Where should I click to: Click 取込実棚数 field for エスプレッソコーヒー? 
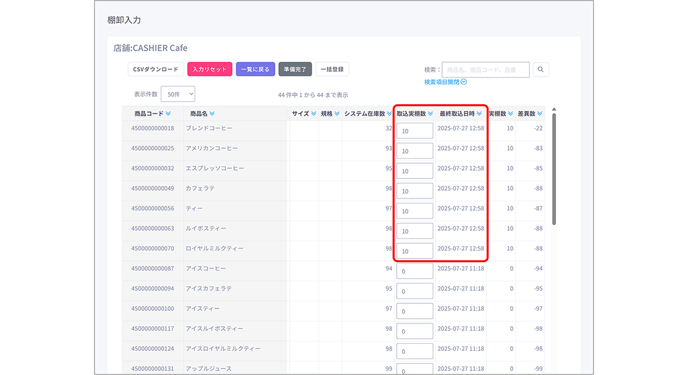tap(415, 171)
